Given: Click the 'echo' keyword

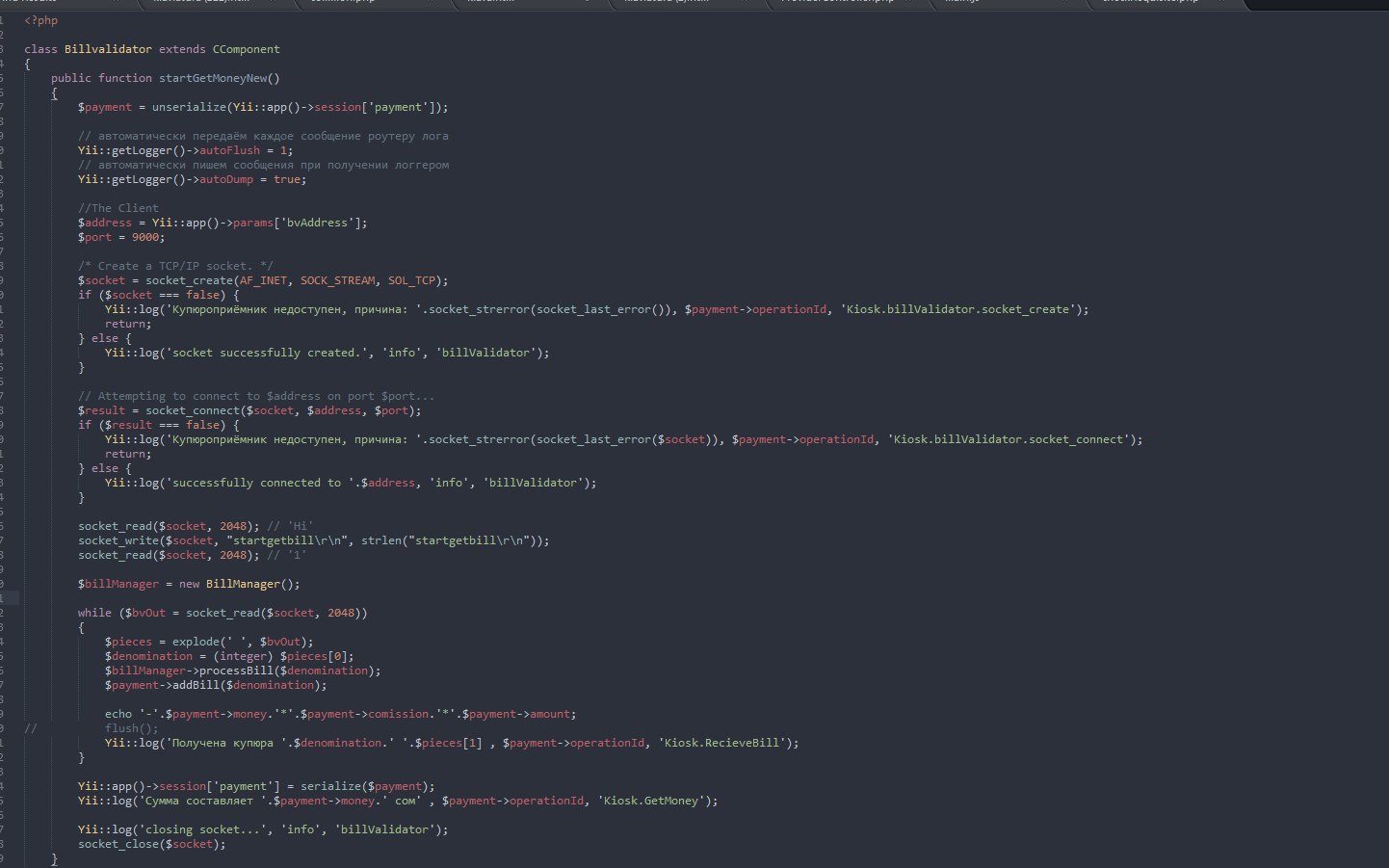Looking at the screenshot, I should [x=118, y=714].
